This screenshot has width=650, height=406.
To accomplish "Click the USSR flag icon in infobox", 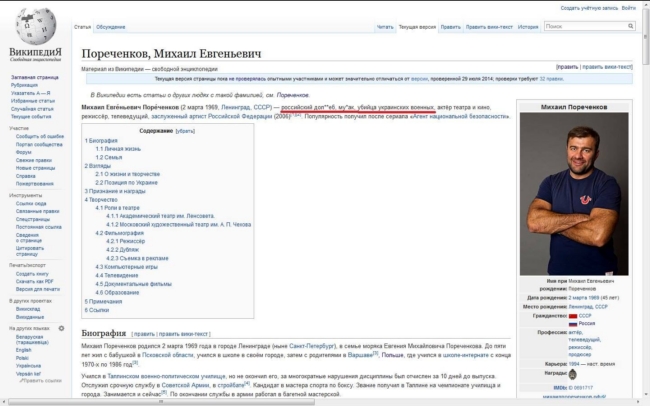I will [572, 315].
